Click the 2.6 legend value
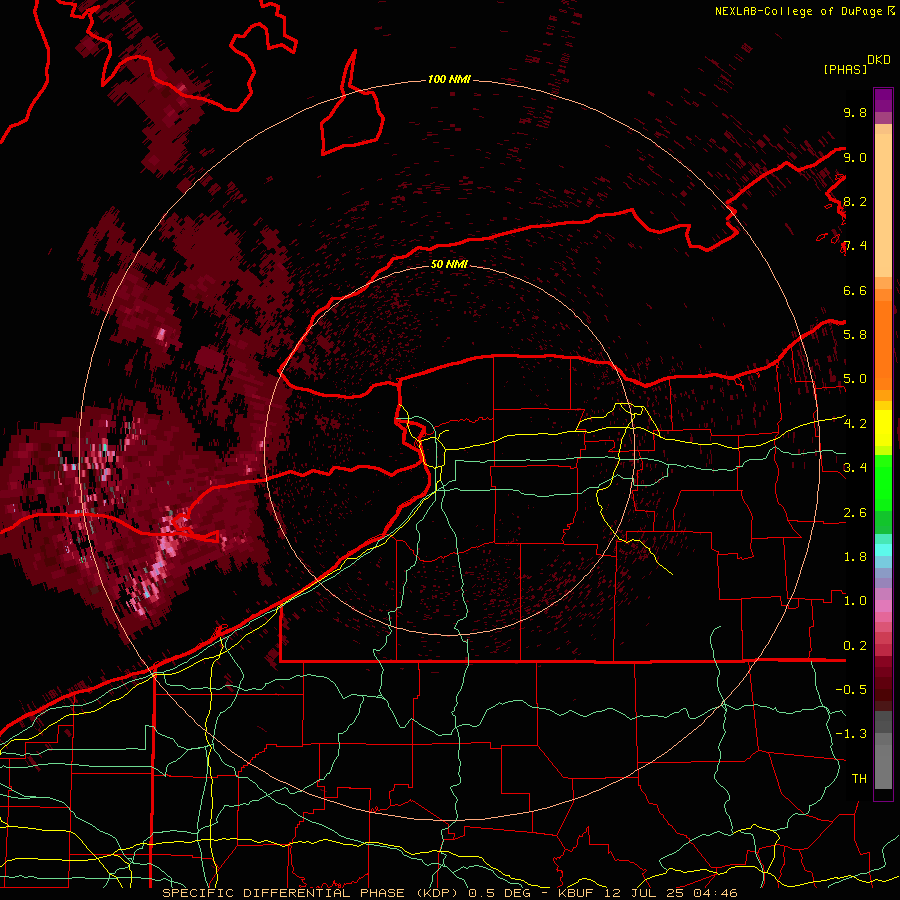 coord(855,513)
